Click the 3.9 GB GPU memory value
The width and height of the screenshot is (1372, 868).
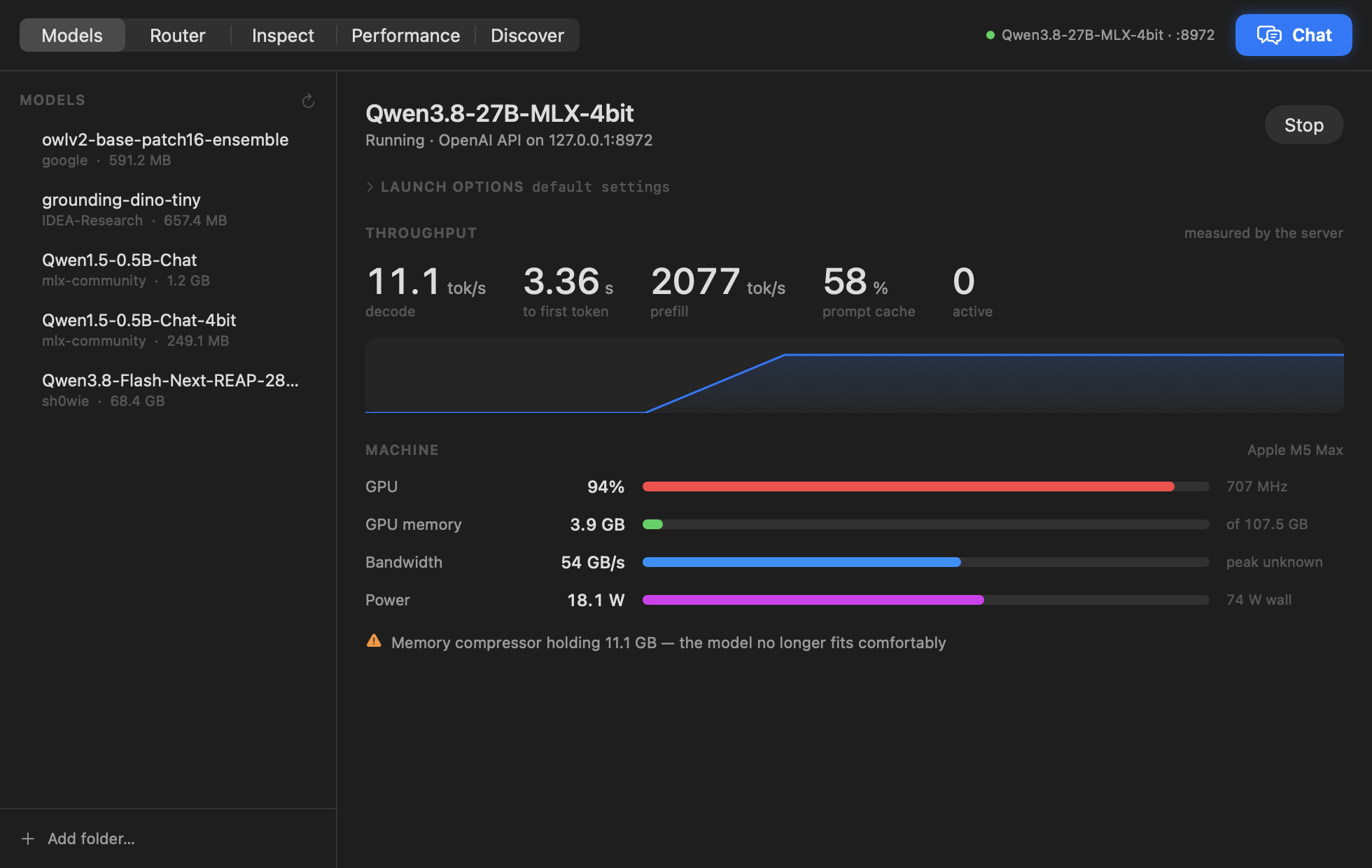(597, 524)
